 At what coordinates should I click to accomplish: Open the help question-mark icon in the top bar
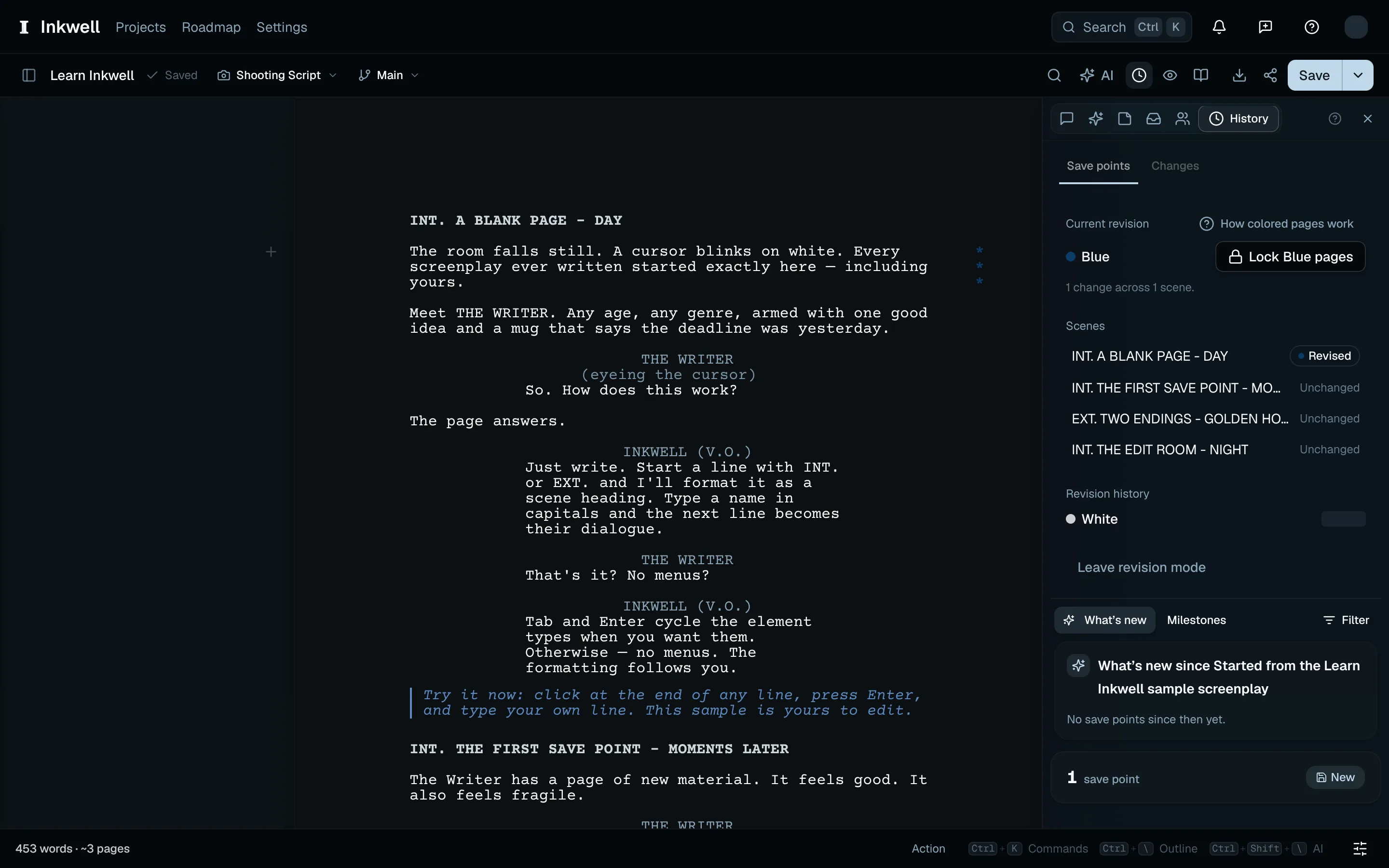click(x=1311, y=27)
